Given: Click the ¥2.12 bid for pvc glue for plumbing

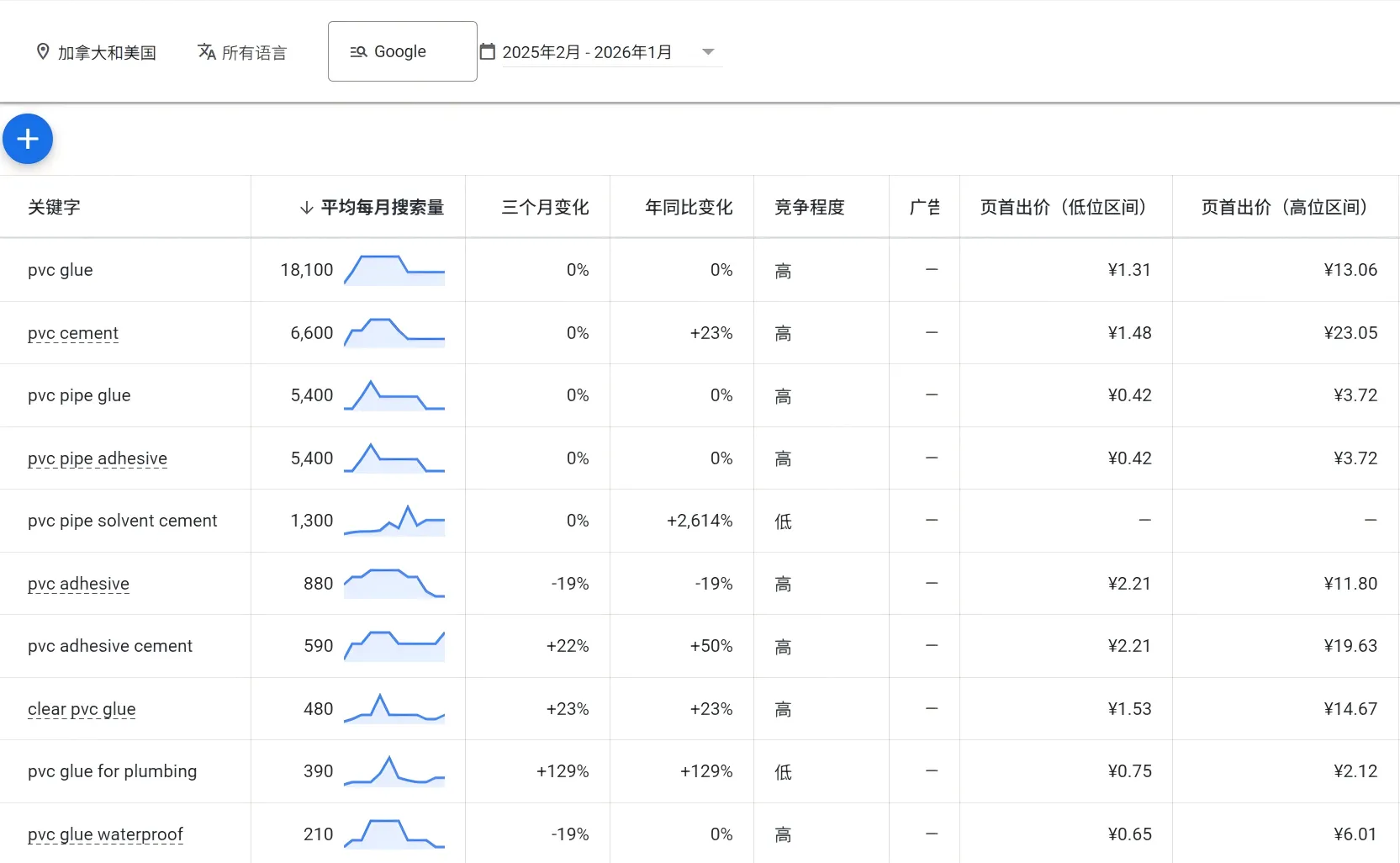Looking at the screenshot, I should 1355,771.
